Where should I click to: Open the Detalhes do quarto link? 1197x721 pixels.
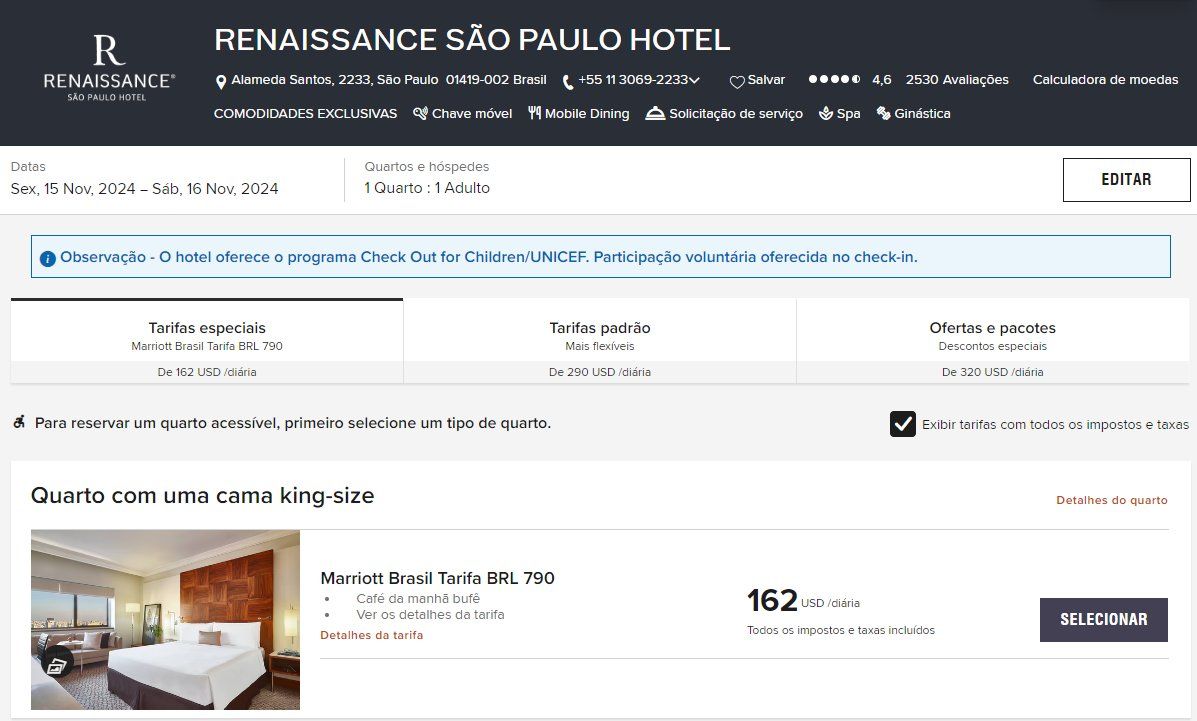tap(1111, 500)
